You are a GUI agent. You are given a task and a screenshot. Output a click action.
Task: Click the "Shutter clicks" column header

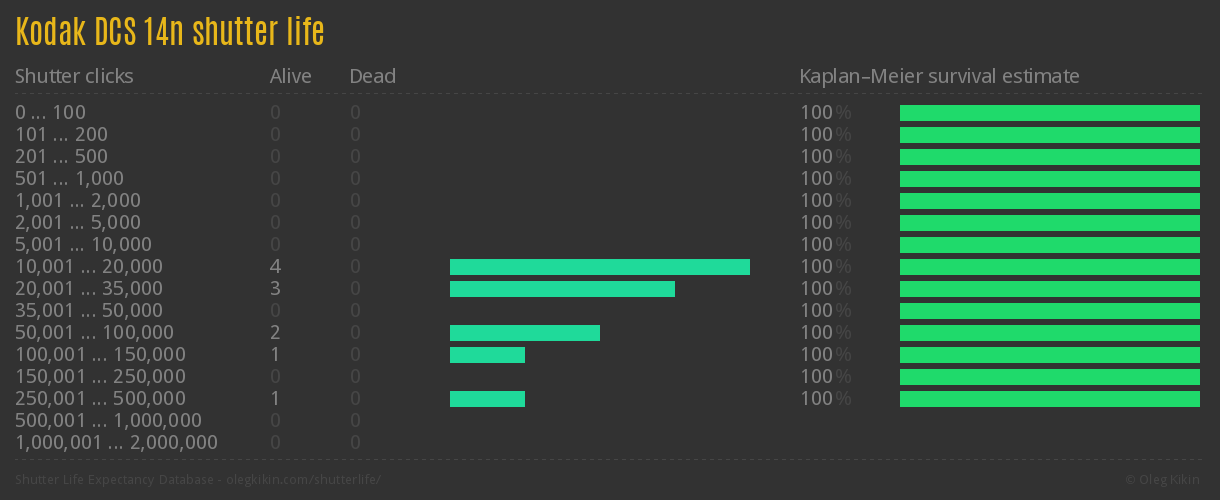tap(74, 76)
